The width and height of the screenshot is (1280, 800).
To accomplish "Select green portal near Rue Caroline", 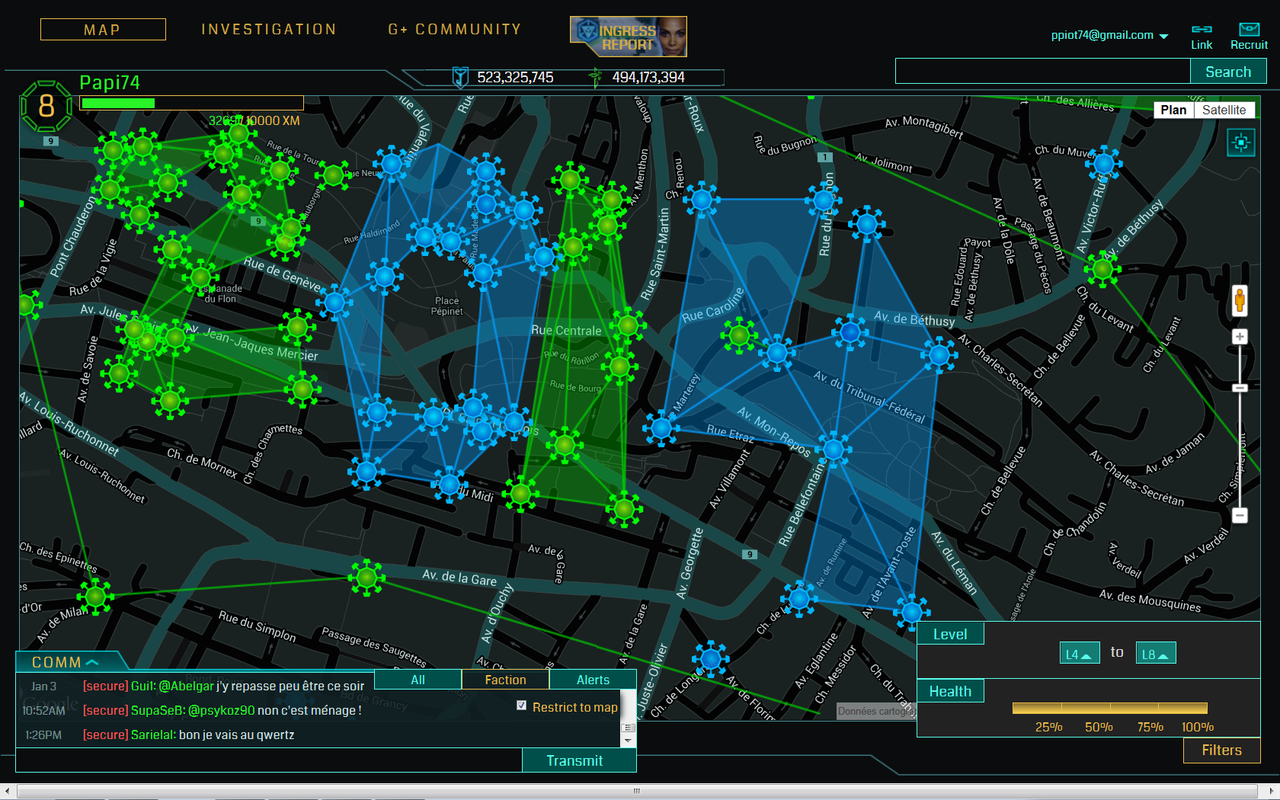I will (739, 335).
